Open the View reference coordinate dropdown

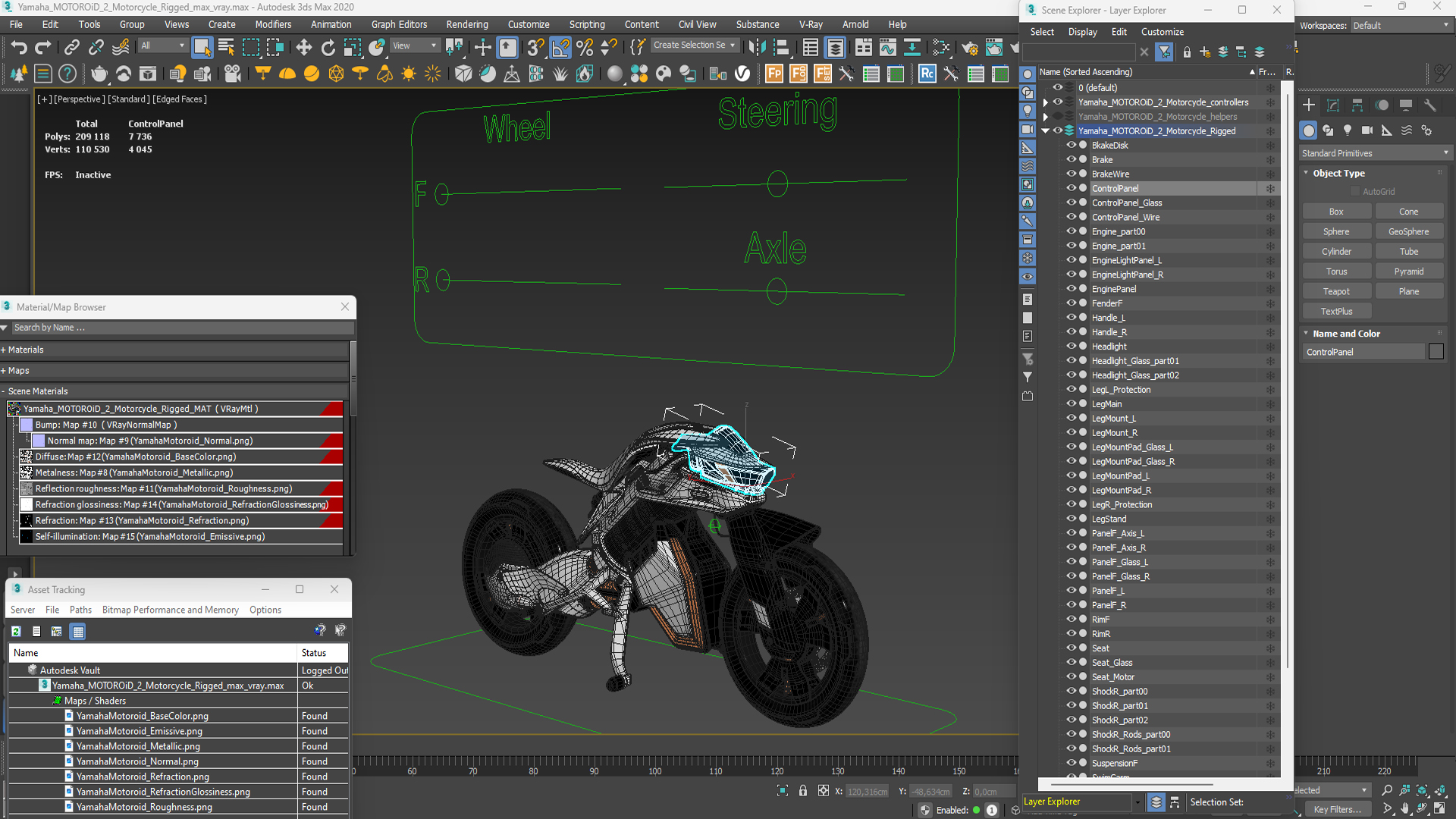pos(414,45)
